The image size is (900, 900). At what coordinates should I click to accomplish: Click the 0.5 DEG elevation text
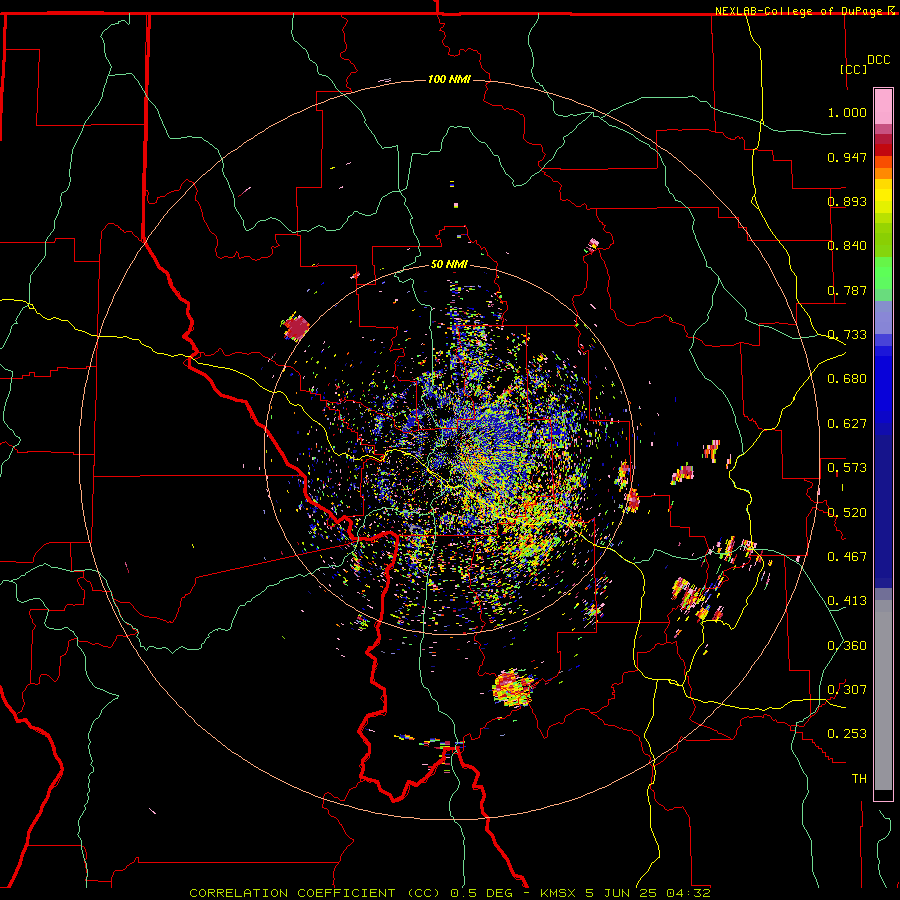(481, 893)
